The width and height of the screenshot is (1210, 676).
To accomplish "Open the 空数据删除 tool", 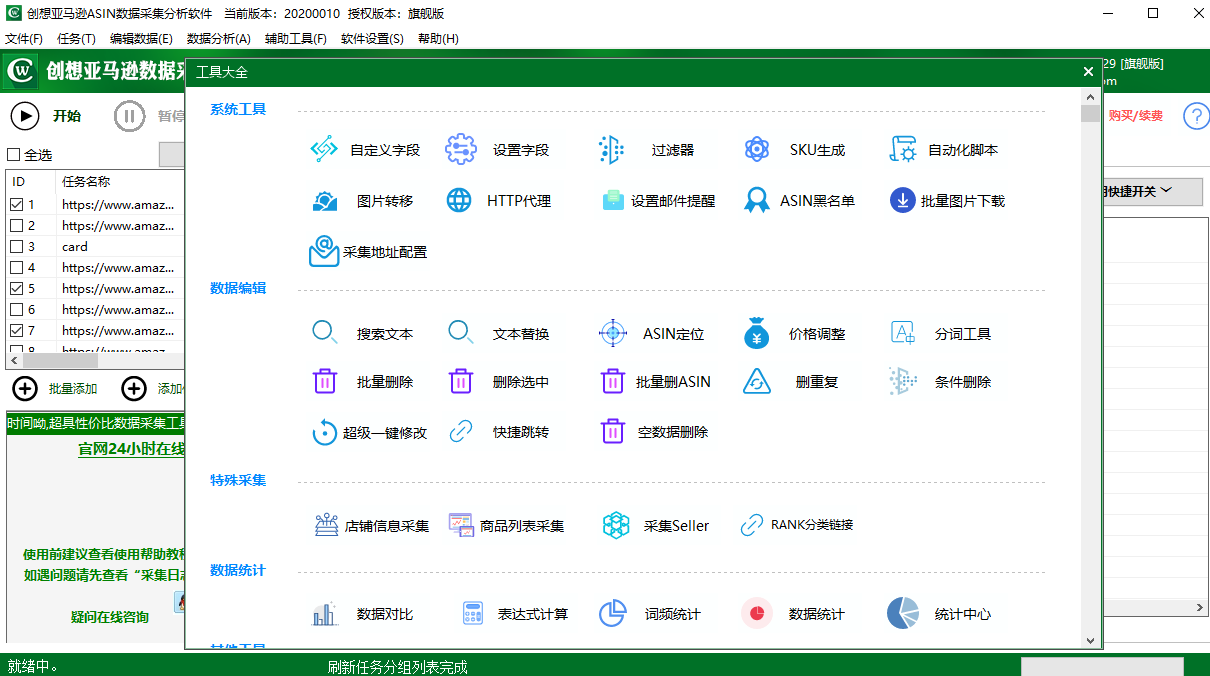I will 654,433.
